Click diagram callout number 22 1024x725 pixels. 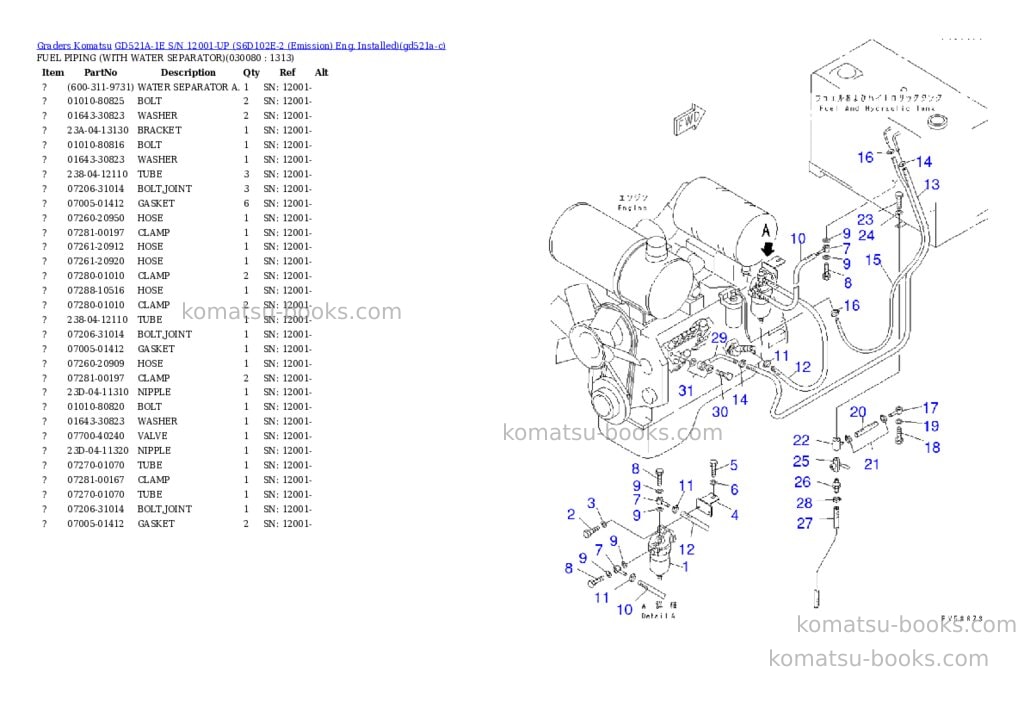(x=801, y=440)
